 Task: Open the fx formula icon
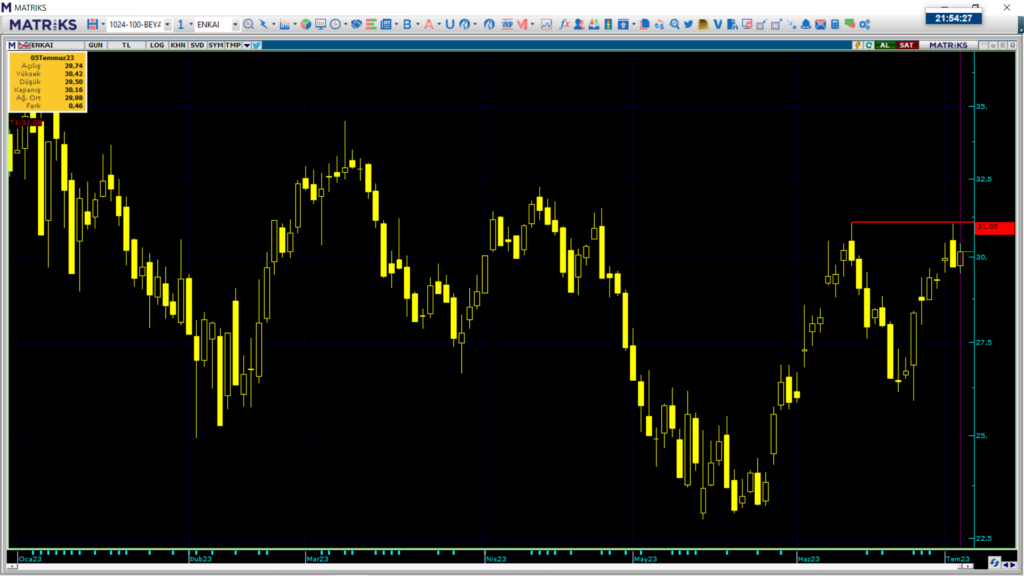(565, 24)
